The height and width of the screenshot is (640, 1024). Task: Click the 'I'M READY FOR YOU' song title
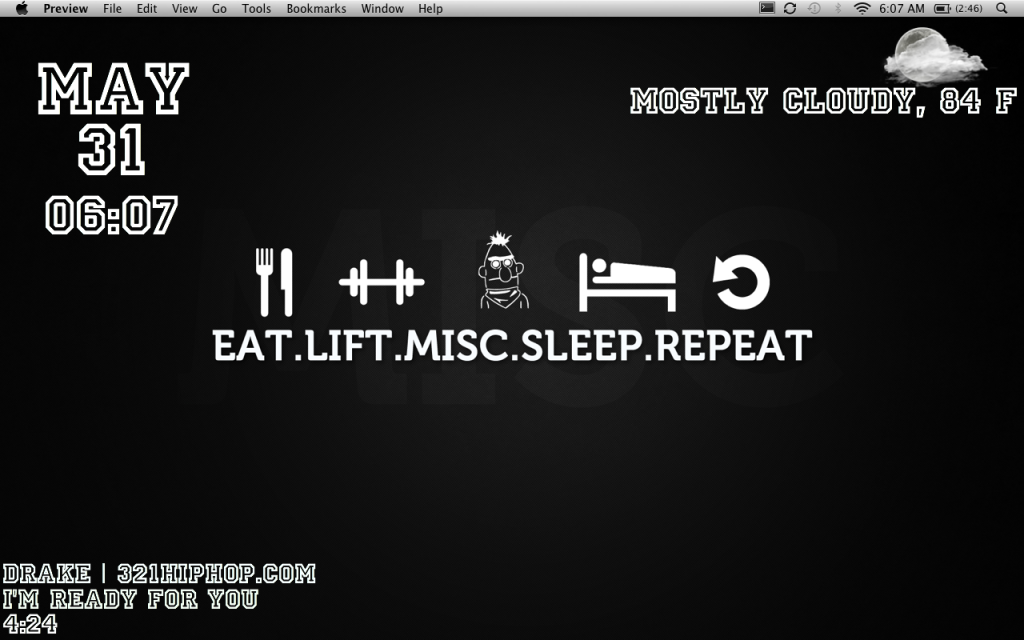click(x=131, y=599)
